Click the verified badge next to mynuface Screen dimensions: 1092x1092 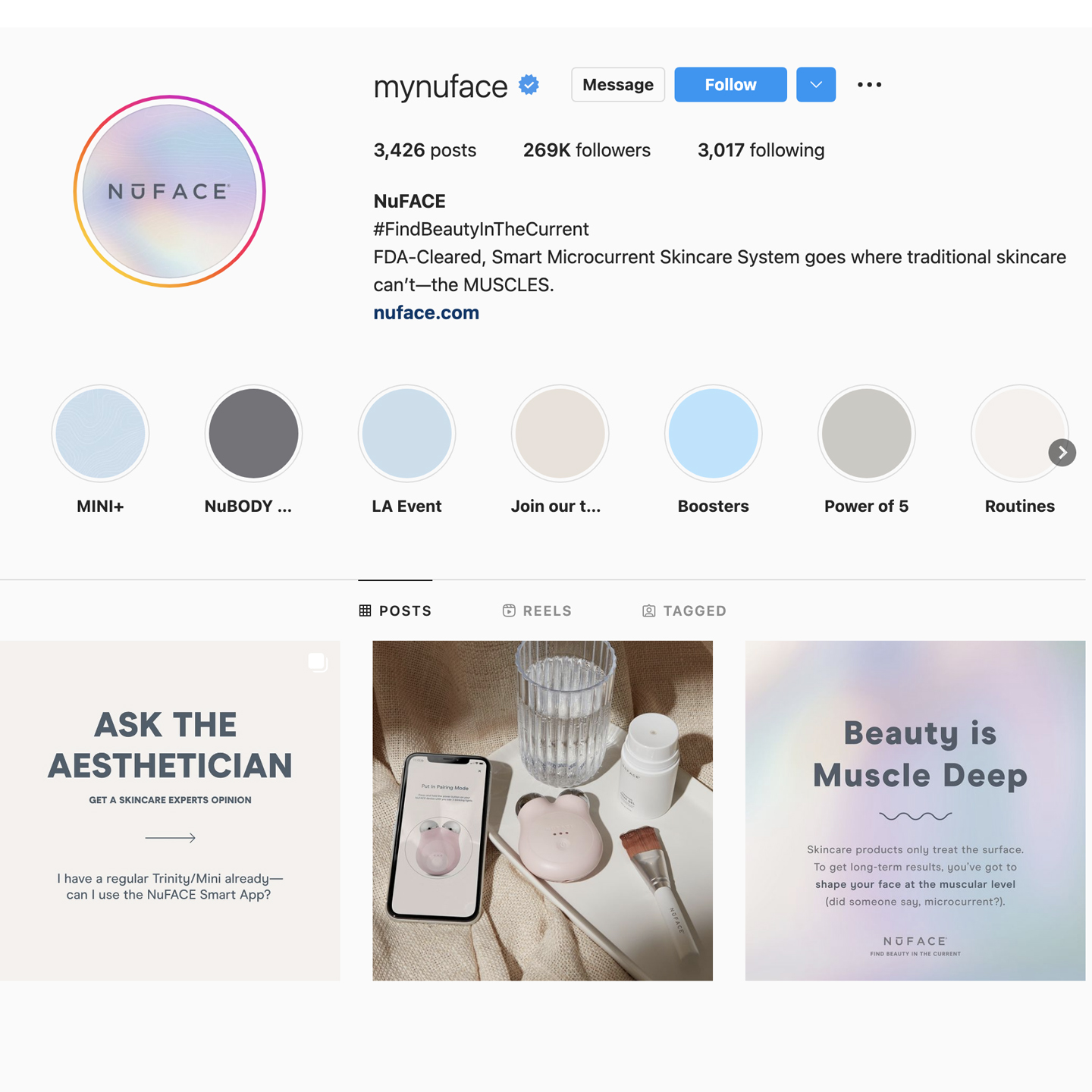(x=529, y=85)
